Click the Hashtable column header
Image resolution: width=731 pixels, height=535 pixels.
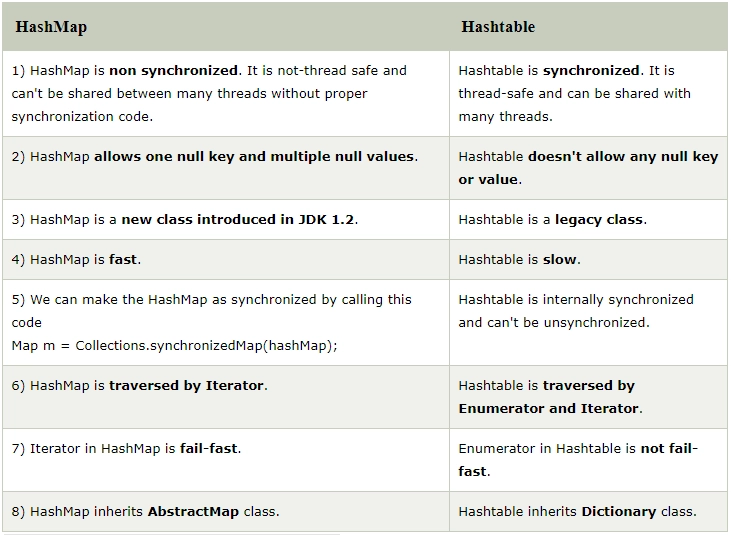point(497,27)
